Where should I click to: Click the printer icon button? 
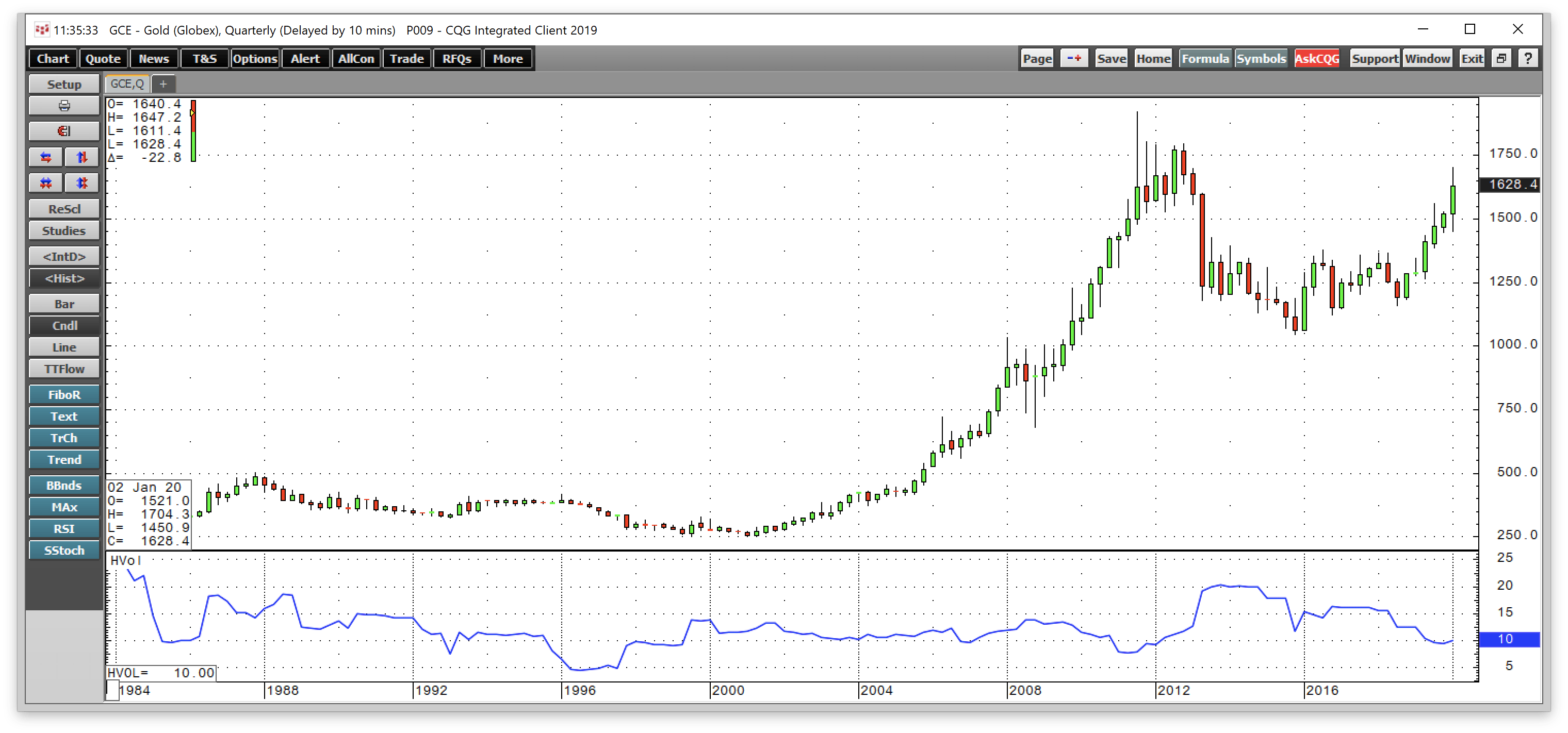pos(64,106)
